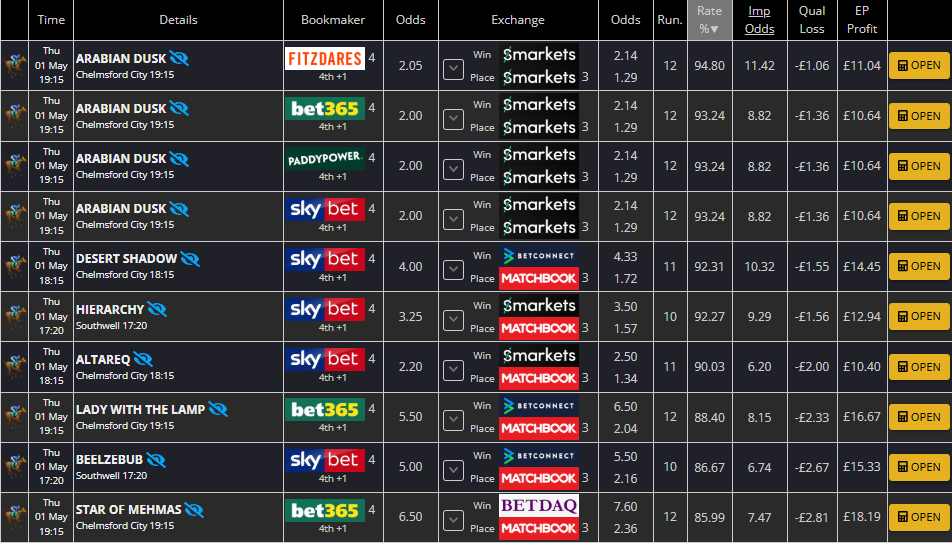Expand the exchange dropdown for Star of Mehmas

click(453, 517)
